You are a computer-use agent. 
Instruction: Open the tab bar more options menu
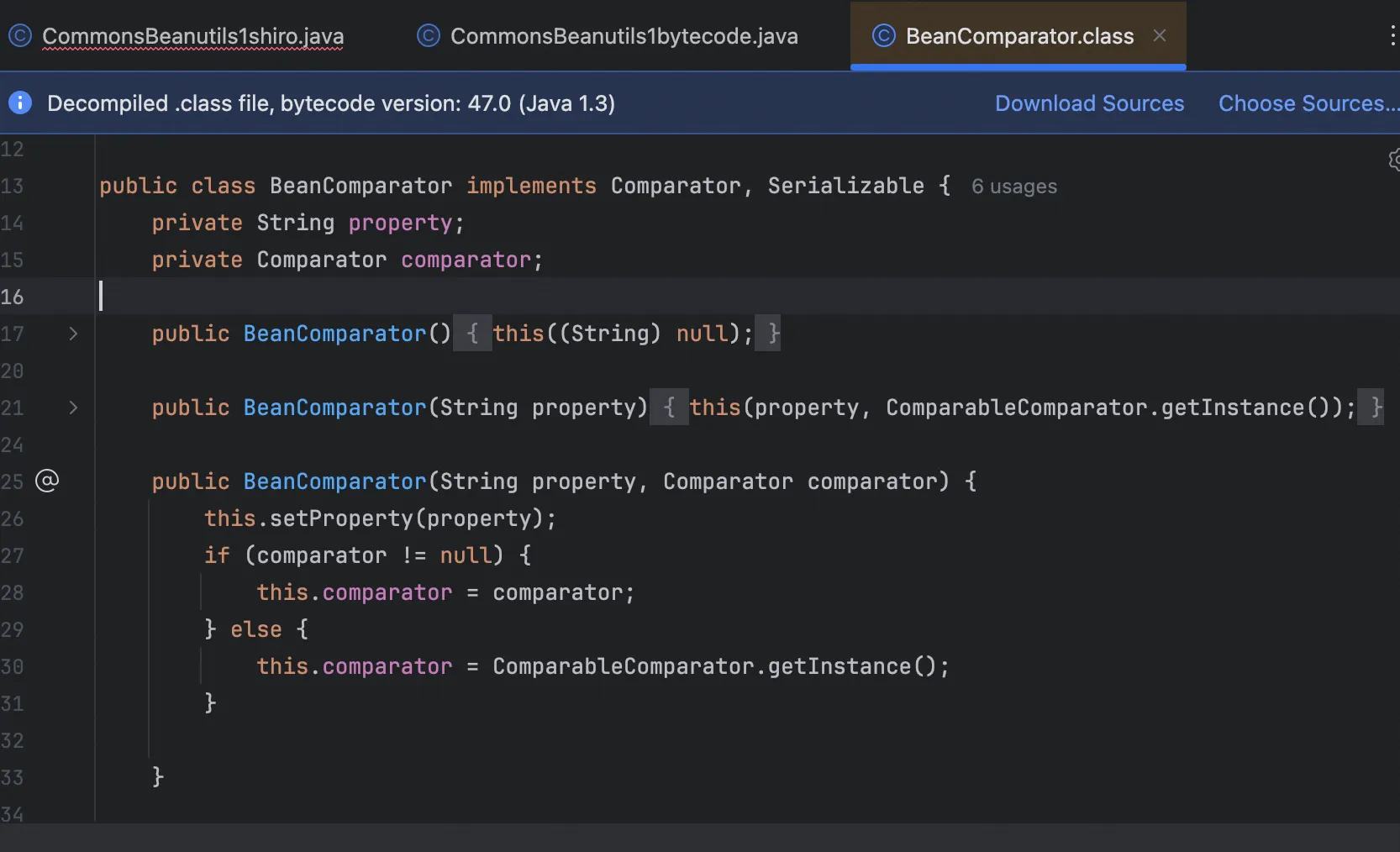point(1392,36)
